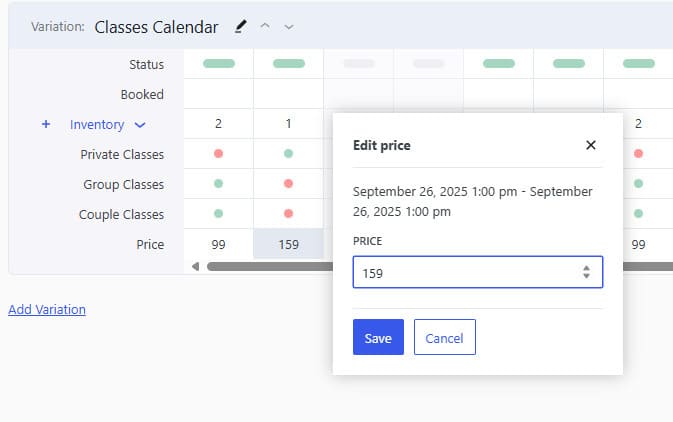
Task: Click the down chevron beside Classes Calendar
Action: (289, 26)
